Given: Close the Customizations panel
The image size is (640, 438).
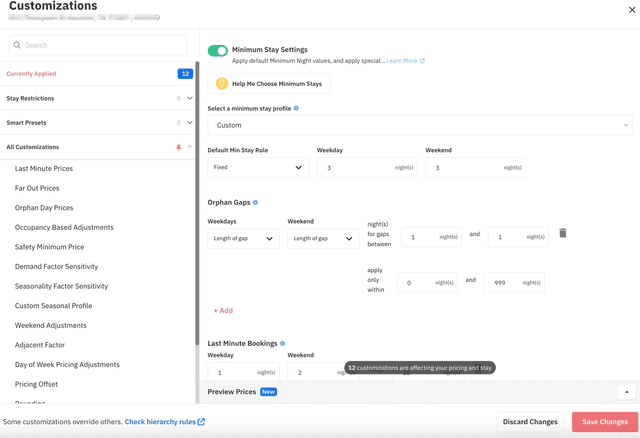Looking at the screenshot, I should pos(631,10).
